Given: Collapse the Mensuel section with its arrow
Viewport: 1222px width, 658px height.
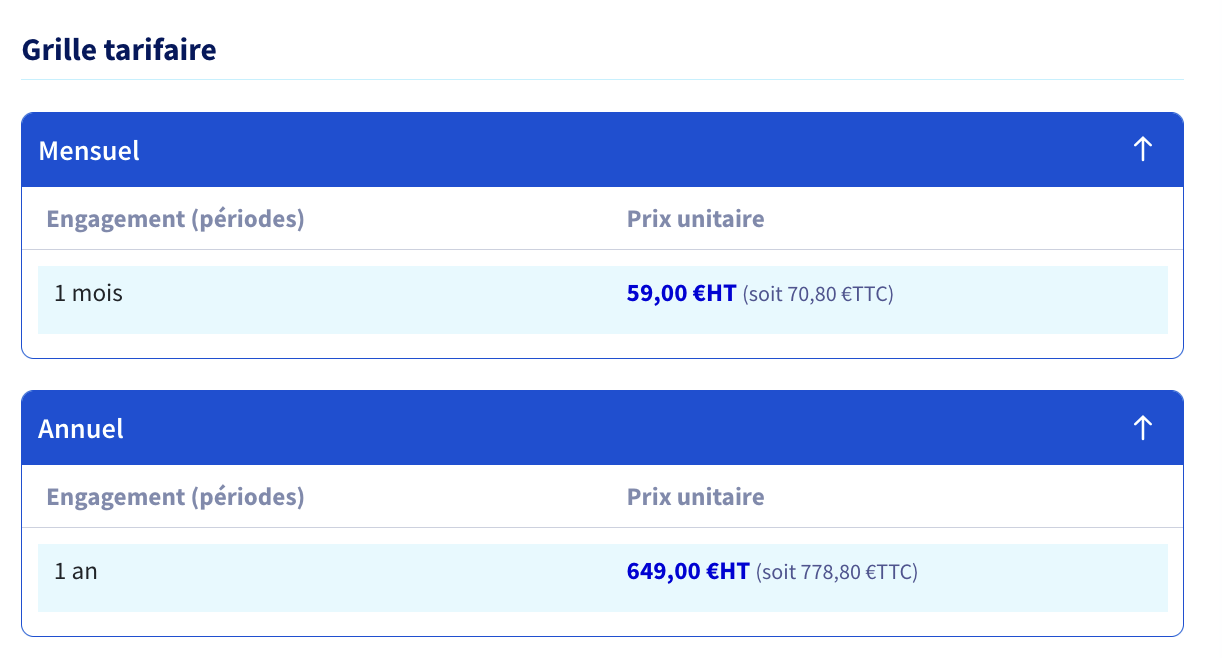Looking at the screenshot, I should pos(1142,150).
